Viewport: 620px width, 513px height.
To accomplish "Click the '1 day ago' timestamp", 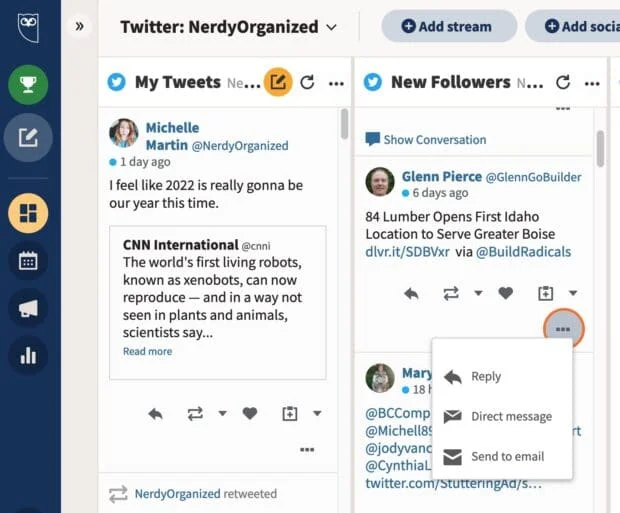I will pyautogui.click(x=145, y=162).
